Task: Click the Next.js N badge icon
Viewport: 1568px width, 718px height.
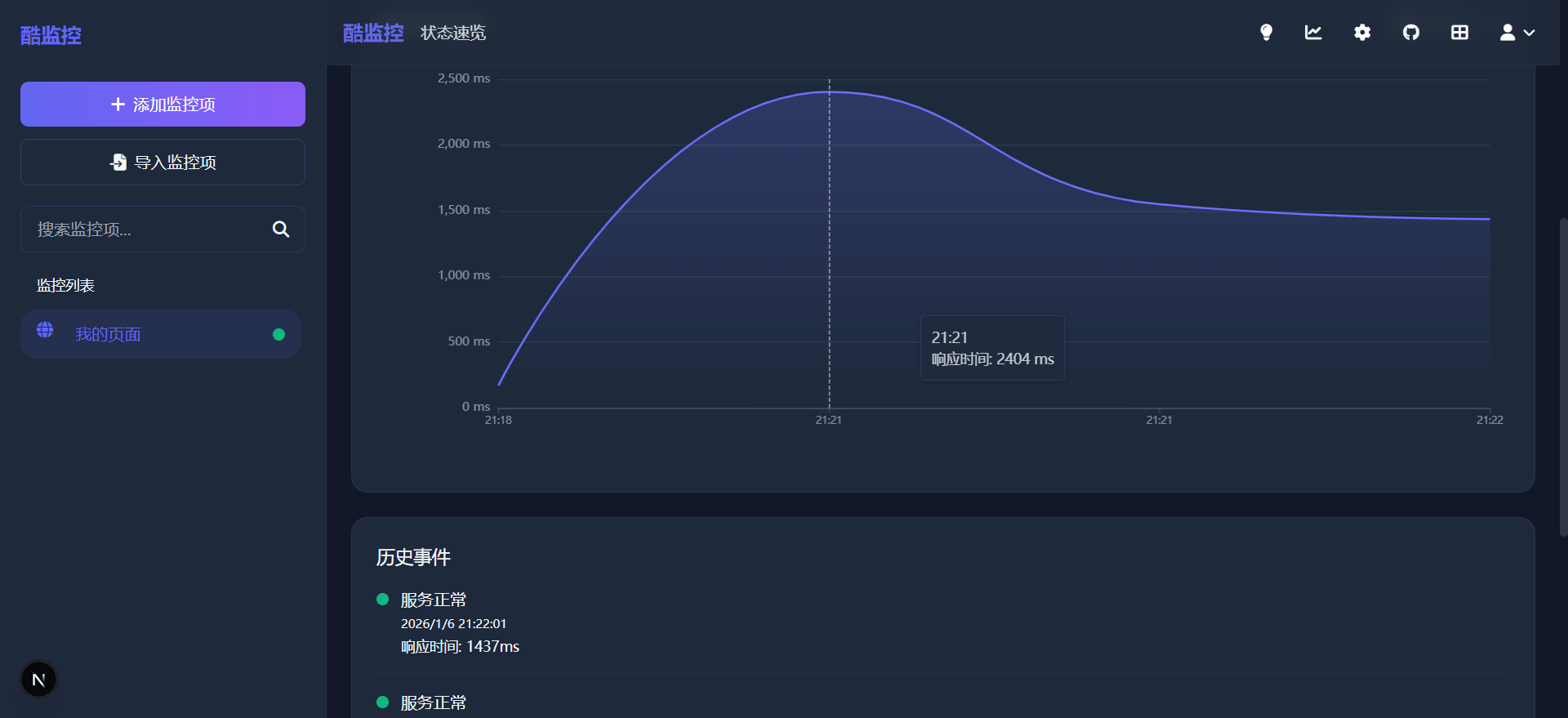Action: pos(38,680)
